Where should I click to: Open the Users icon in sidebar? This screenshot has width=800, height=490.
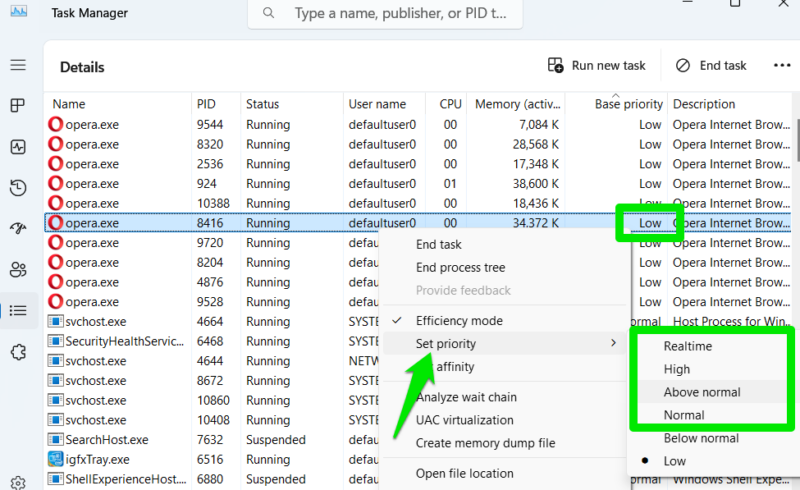pos(18,270)
